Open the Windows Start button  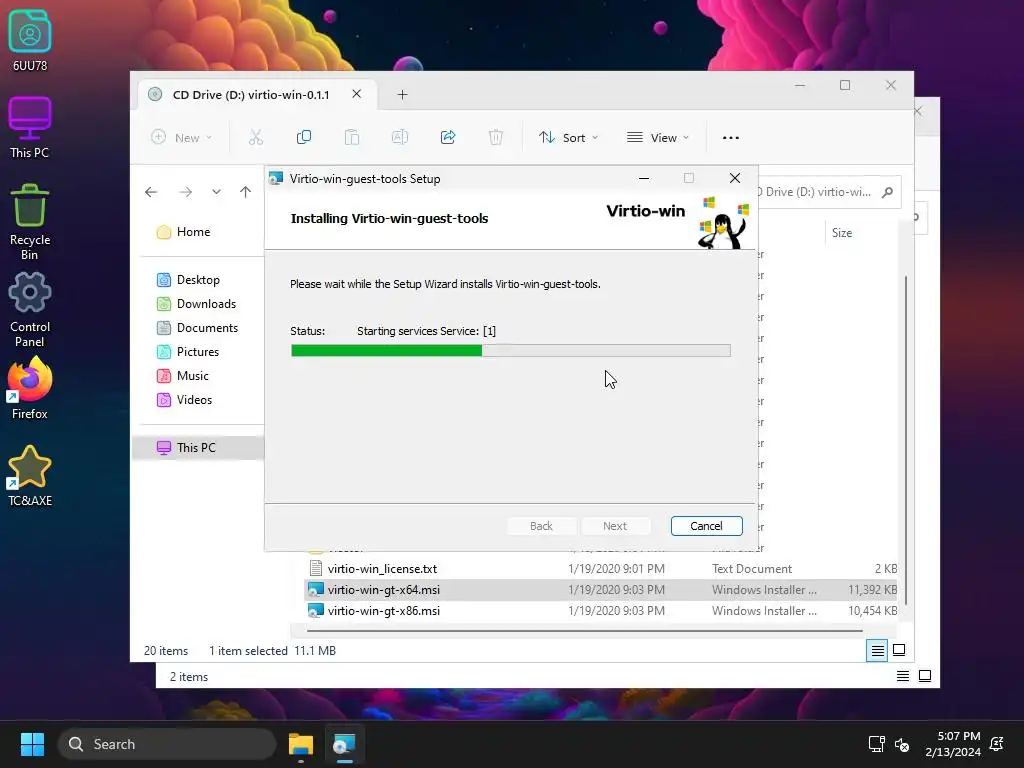tap(32, 744)
